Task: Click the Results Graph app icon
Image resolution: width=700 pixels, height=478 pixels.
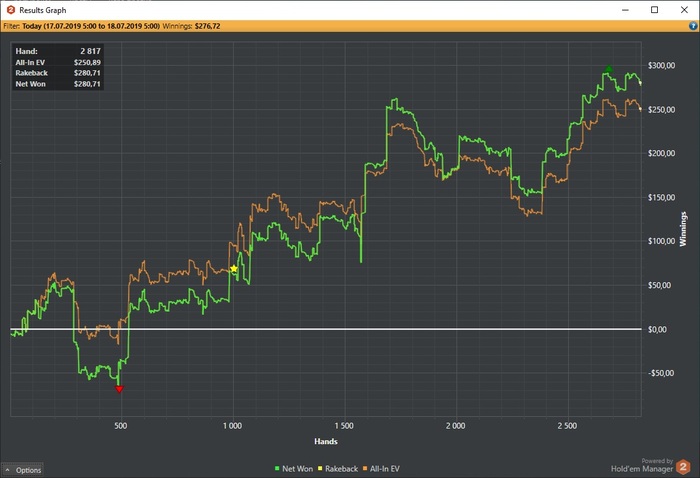Action: click(11, 10)
